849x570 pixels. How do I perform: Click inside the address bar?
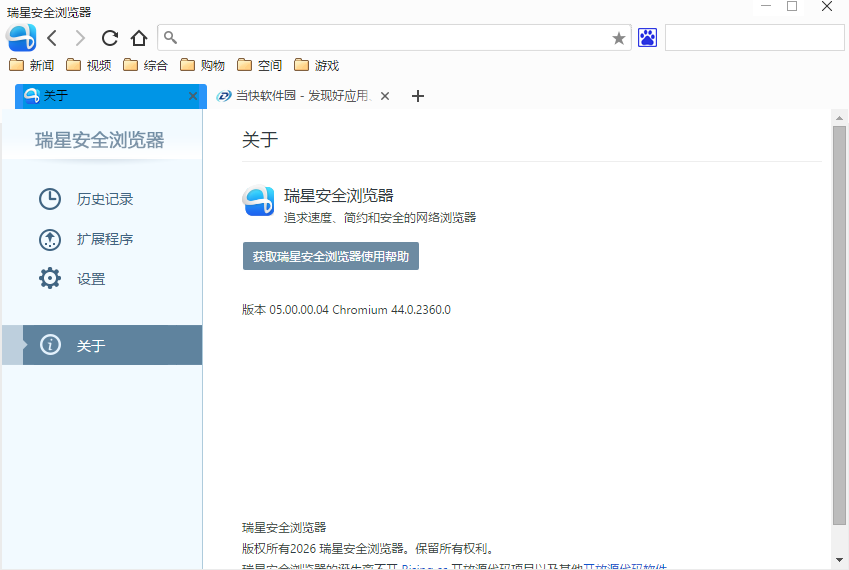point(390,38)
